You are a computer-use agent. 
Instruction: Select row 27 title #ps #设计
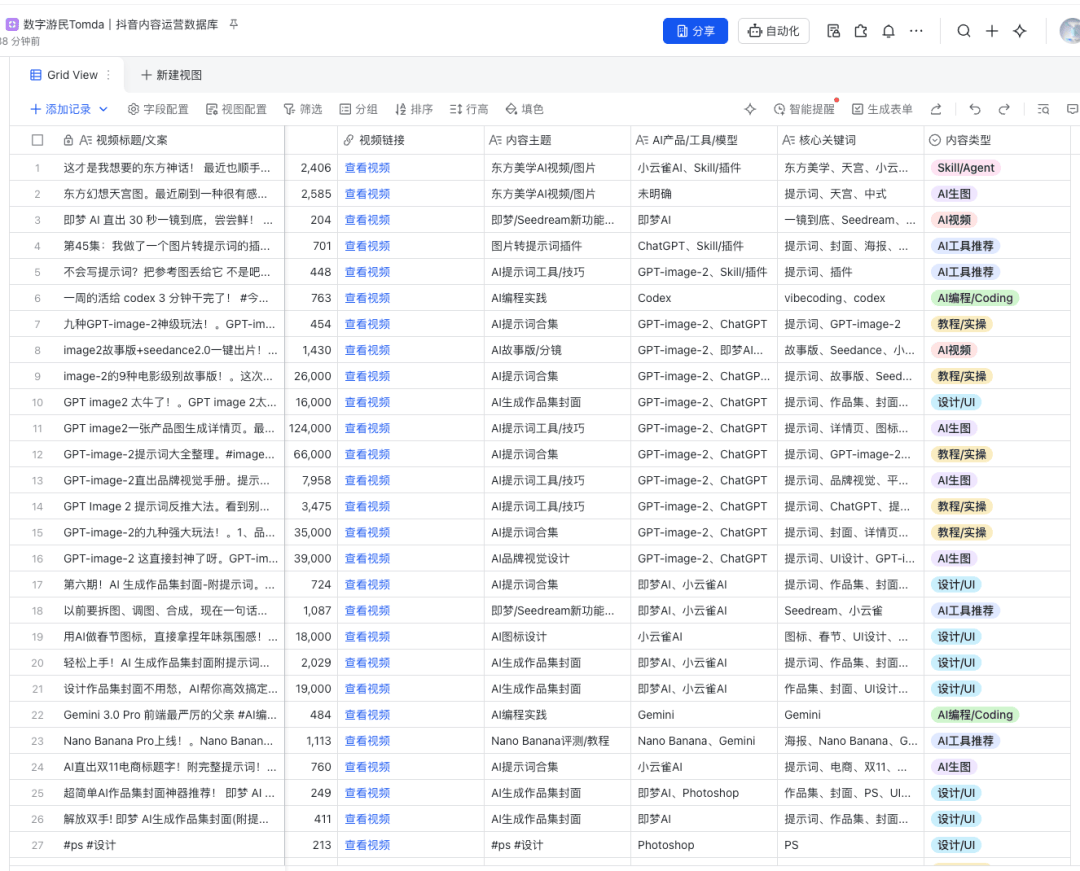170,845
